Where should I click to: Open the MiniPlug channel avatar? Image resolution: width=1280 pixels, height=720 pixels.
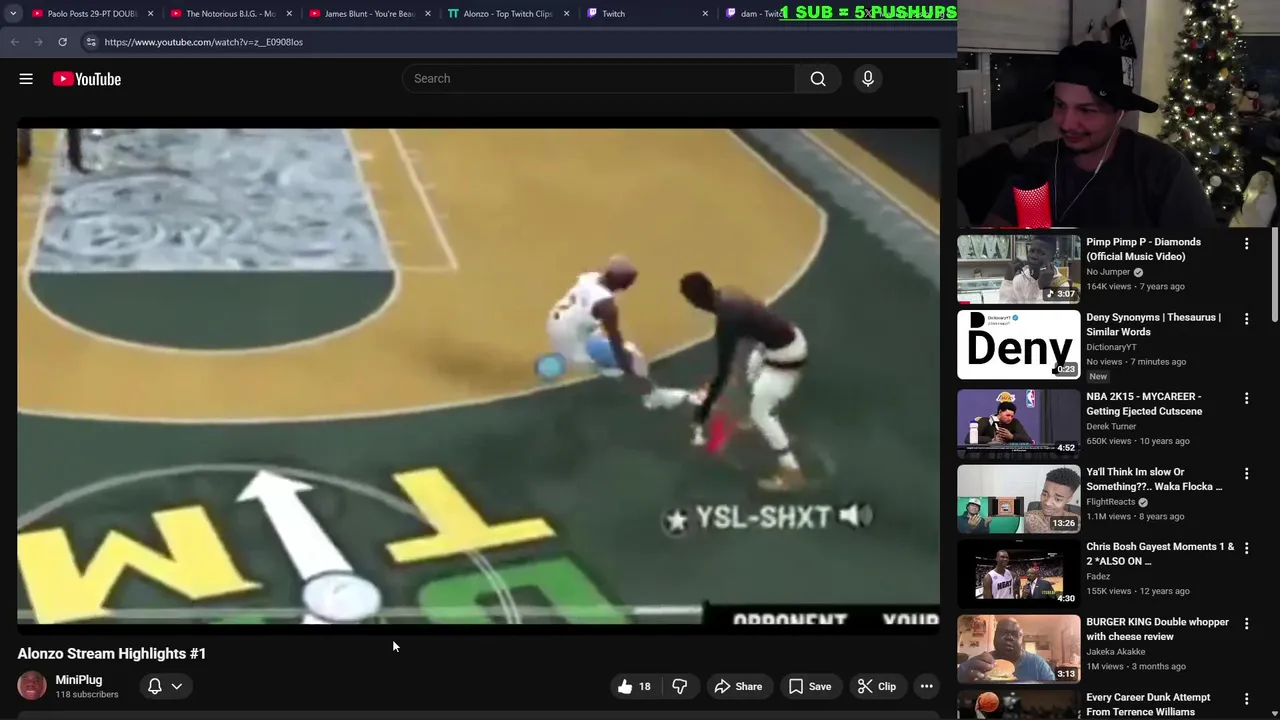pos(32,686)
